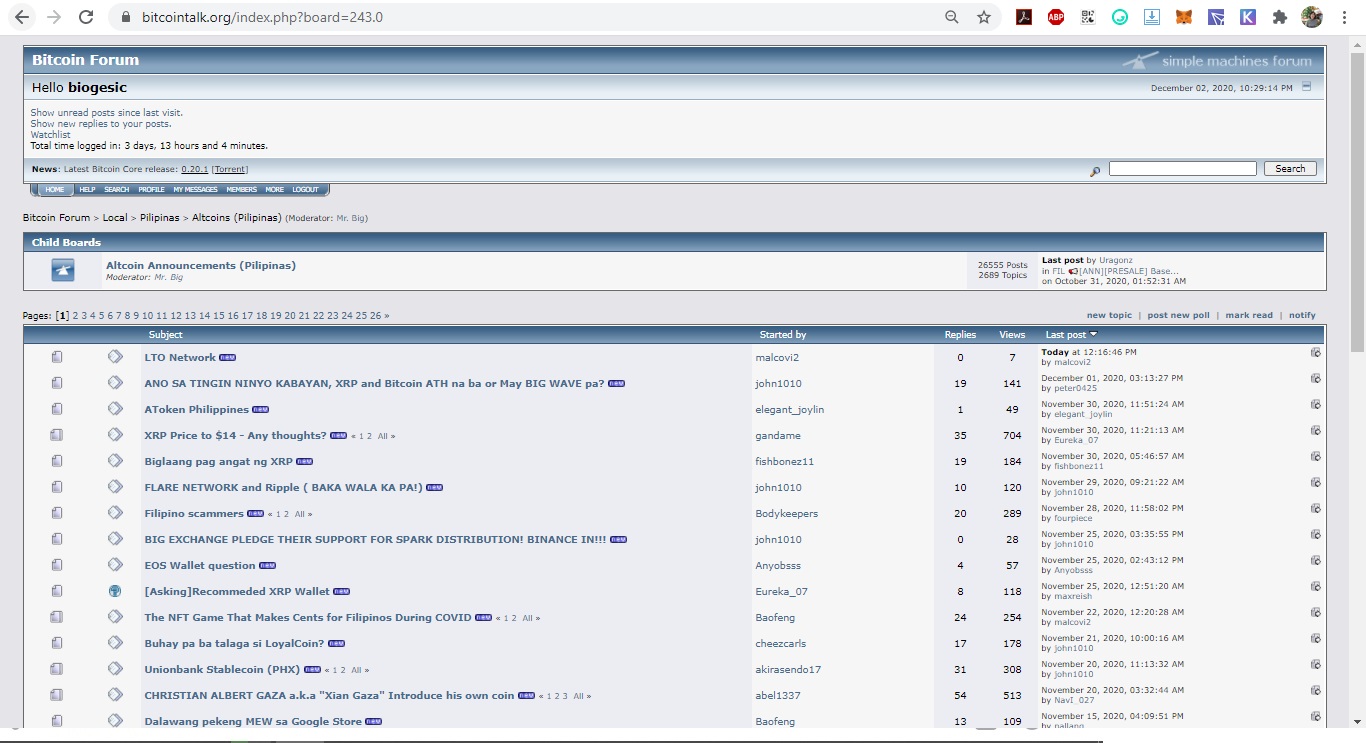This screenshot has height=743, width=1366.
Task: Click the notify link
Action: tap(1302, 315)
